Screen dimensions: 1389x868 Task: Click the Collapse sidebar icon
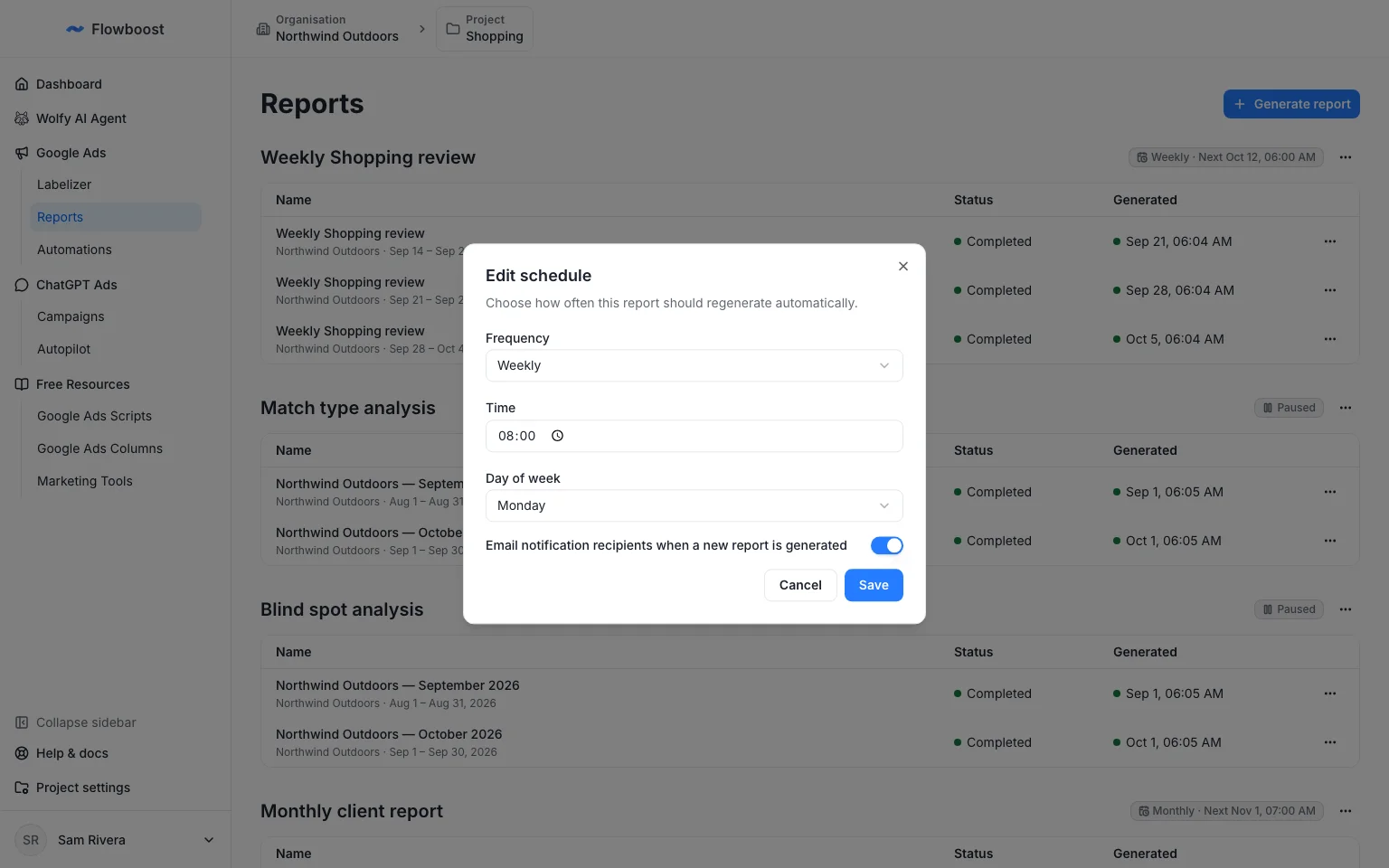[x=22, y=722]
